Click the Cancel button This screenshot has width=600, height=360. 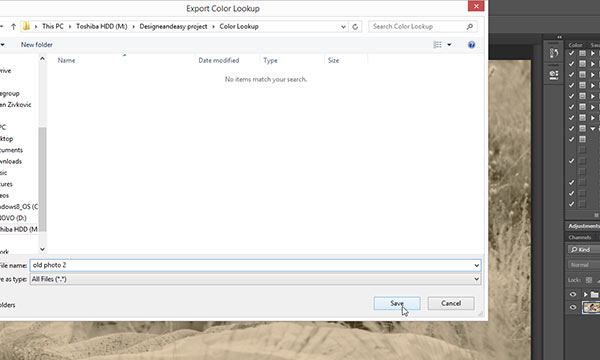pos(451,303)
